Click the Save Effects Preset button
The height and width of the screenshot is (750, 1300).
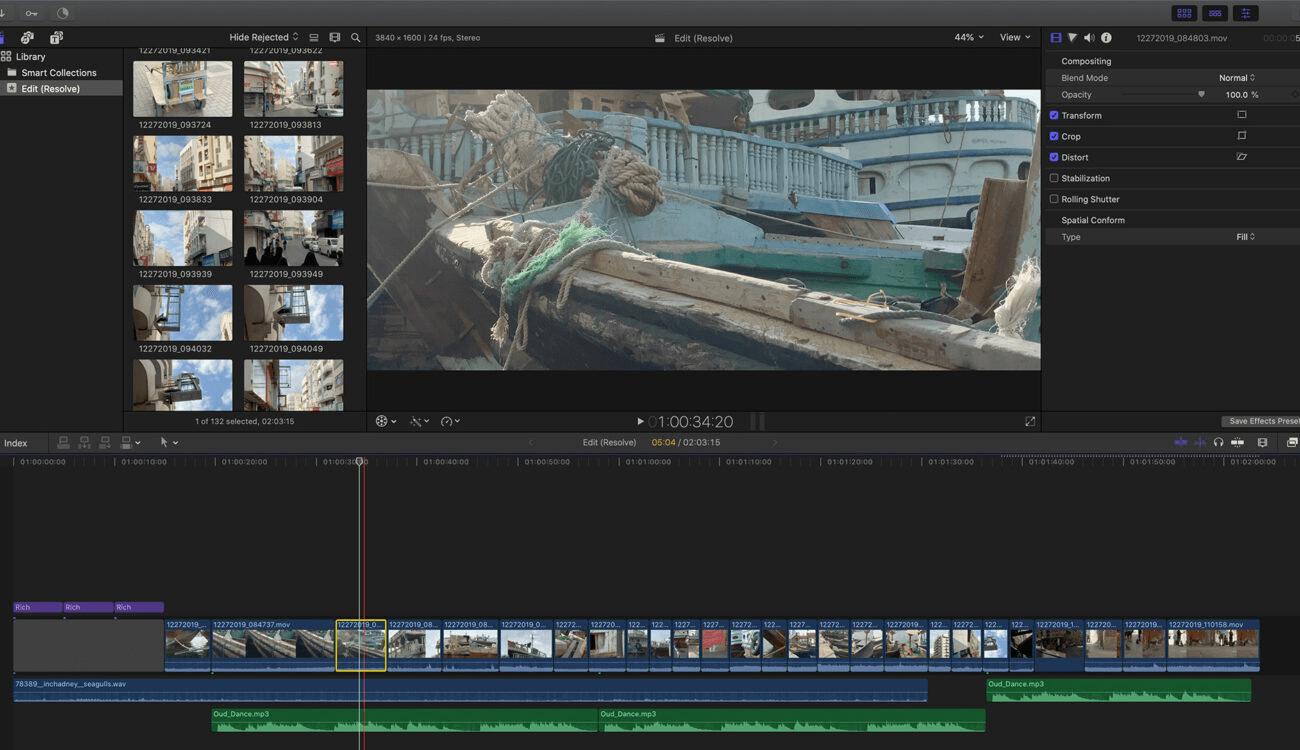click(x=1262, y=421)
